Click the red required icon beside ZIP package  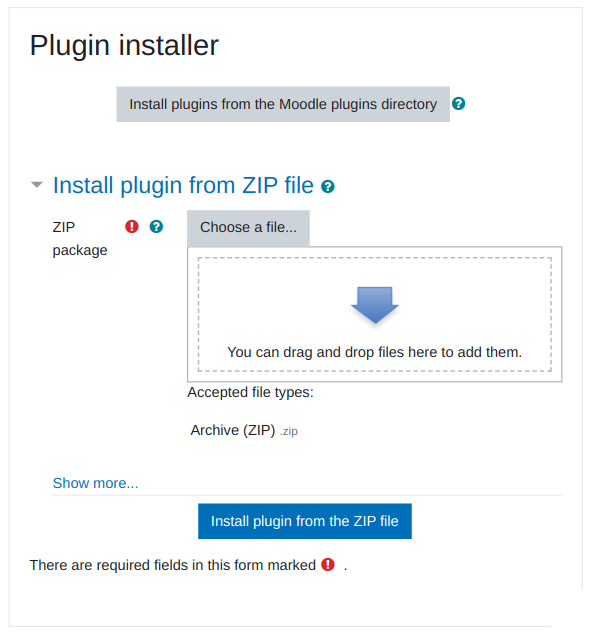point(132,226)
